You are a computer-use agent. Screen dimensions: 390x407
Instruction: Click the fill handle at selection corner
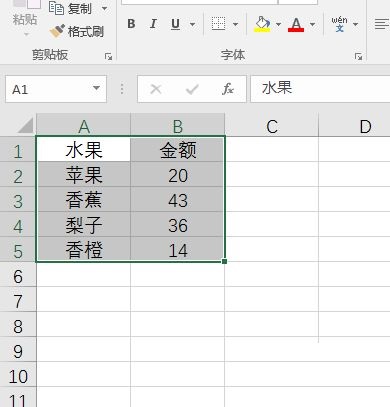coord(224,261)
